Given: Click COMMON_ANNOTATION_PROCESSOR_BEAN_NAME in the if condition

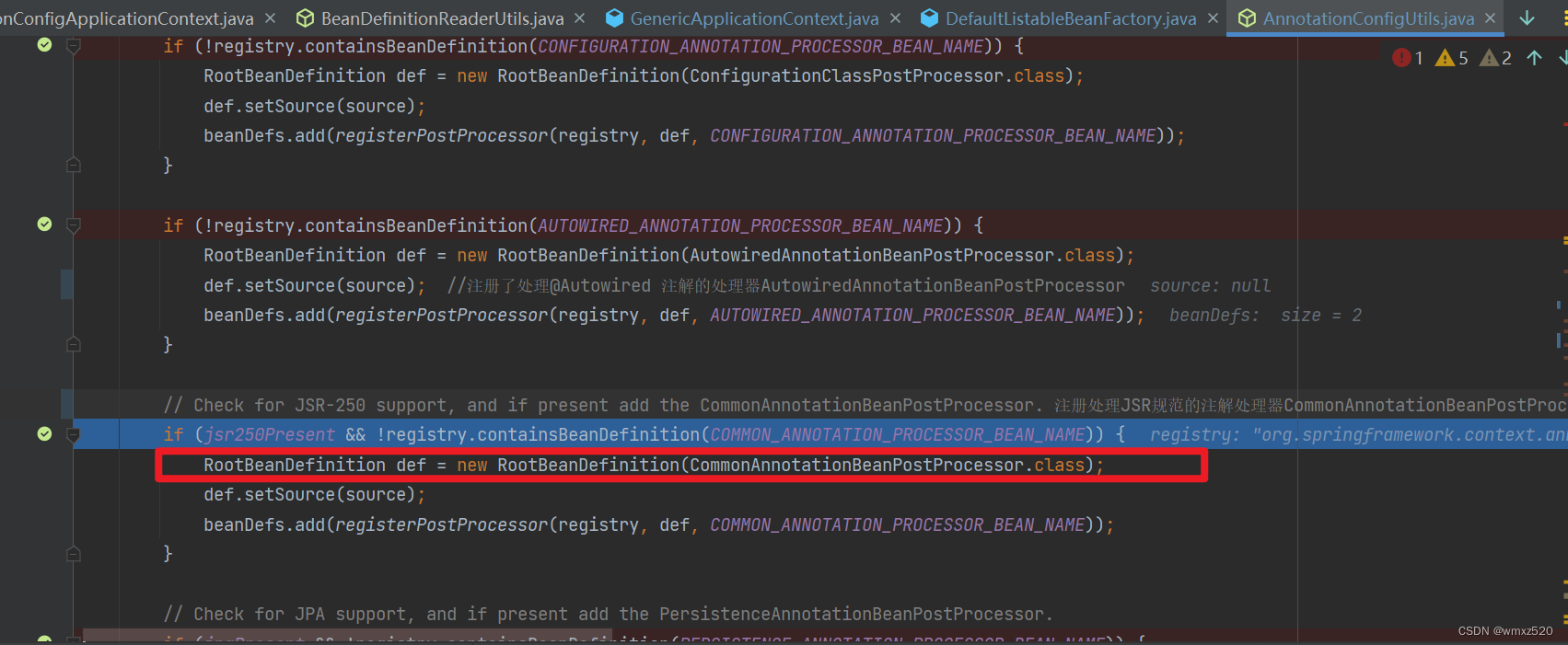Looking at the screenshot, I should (x=898, y=434).
